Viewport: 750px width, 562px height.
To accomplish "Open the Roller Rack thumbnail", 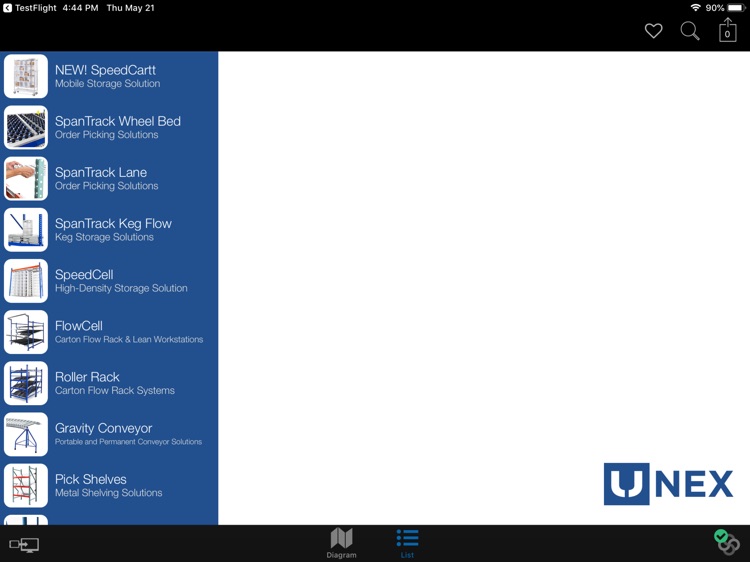I will coord(26,383).
